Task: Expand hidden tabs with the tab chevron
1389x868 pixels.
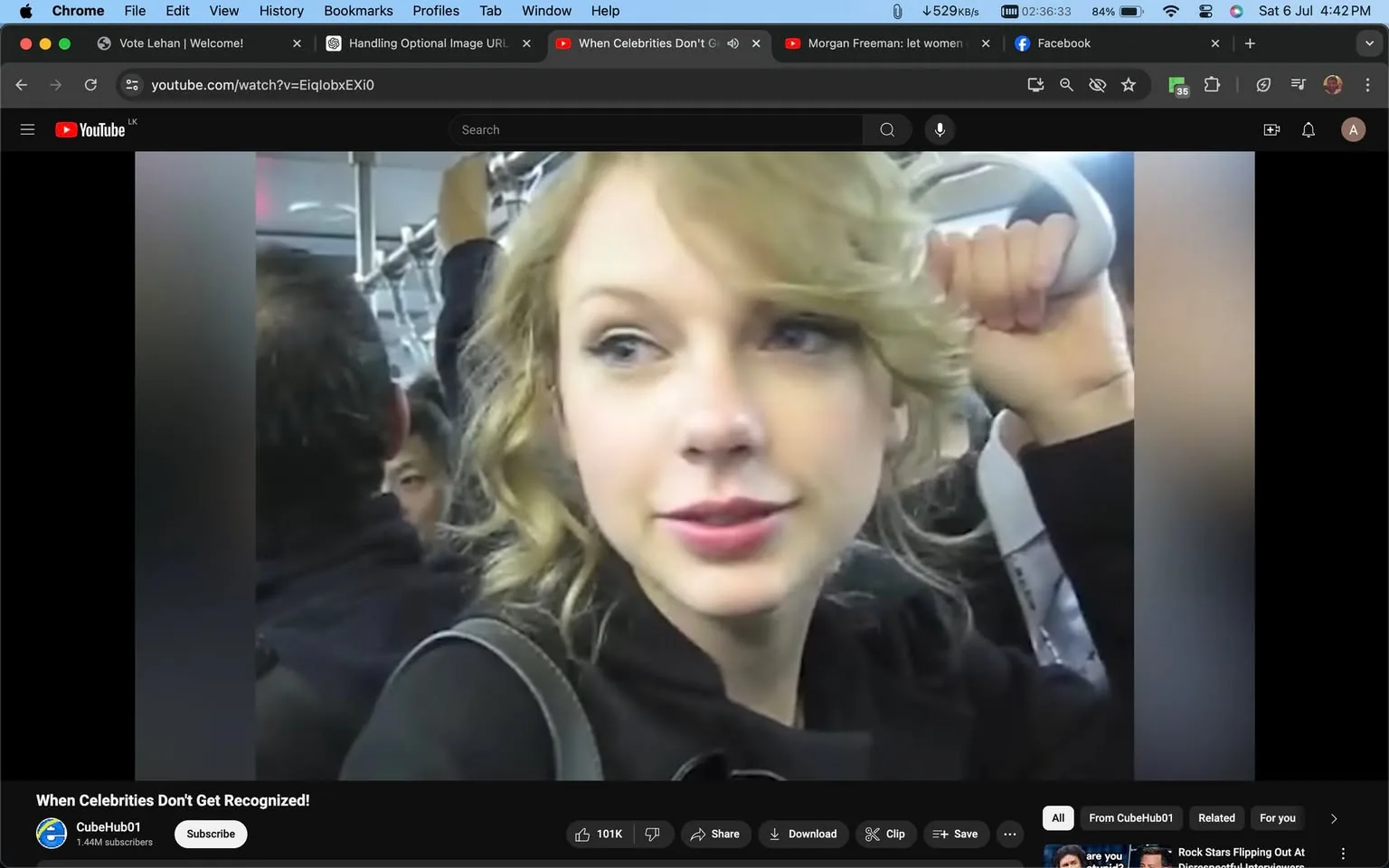Action: 1368,42
